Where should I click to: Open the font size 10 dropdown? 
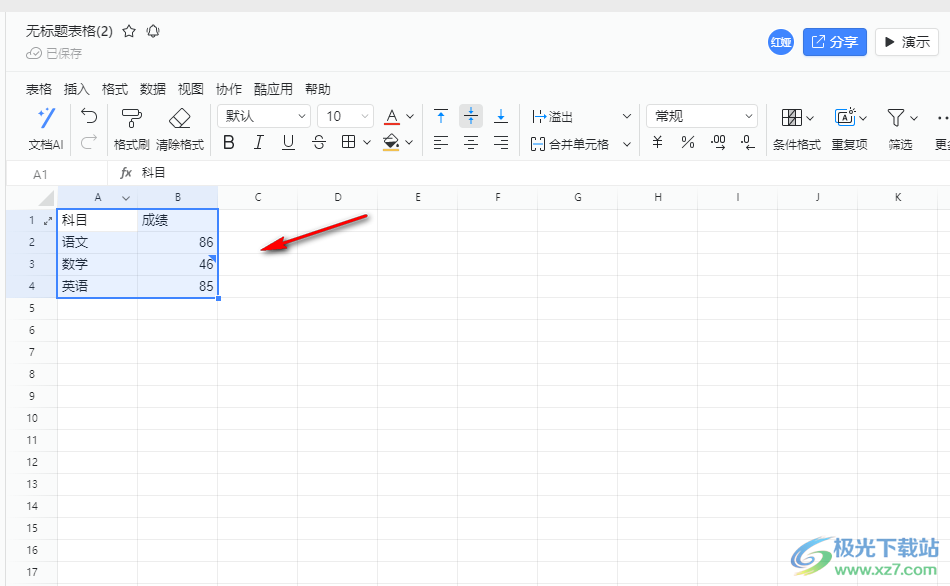pyautogui.click(x=346, y=116)
